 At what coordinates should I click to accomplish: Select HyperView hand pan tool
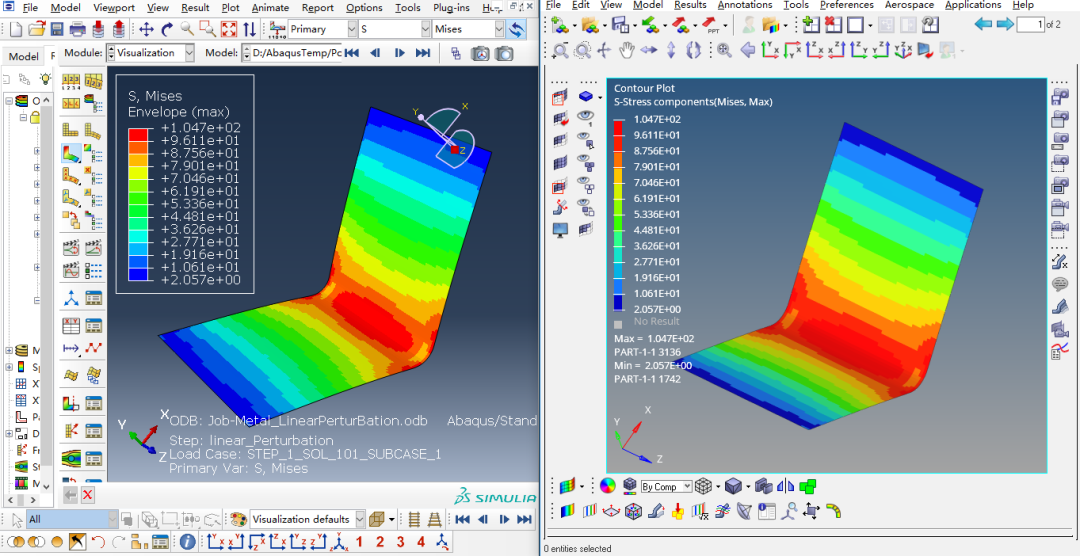tap(626, 50)
